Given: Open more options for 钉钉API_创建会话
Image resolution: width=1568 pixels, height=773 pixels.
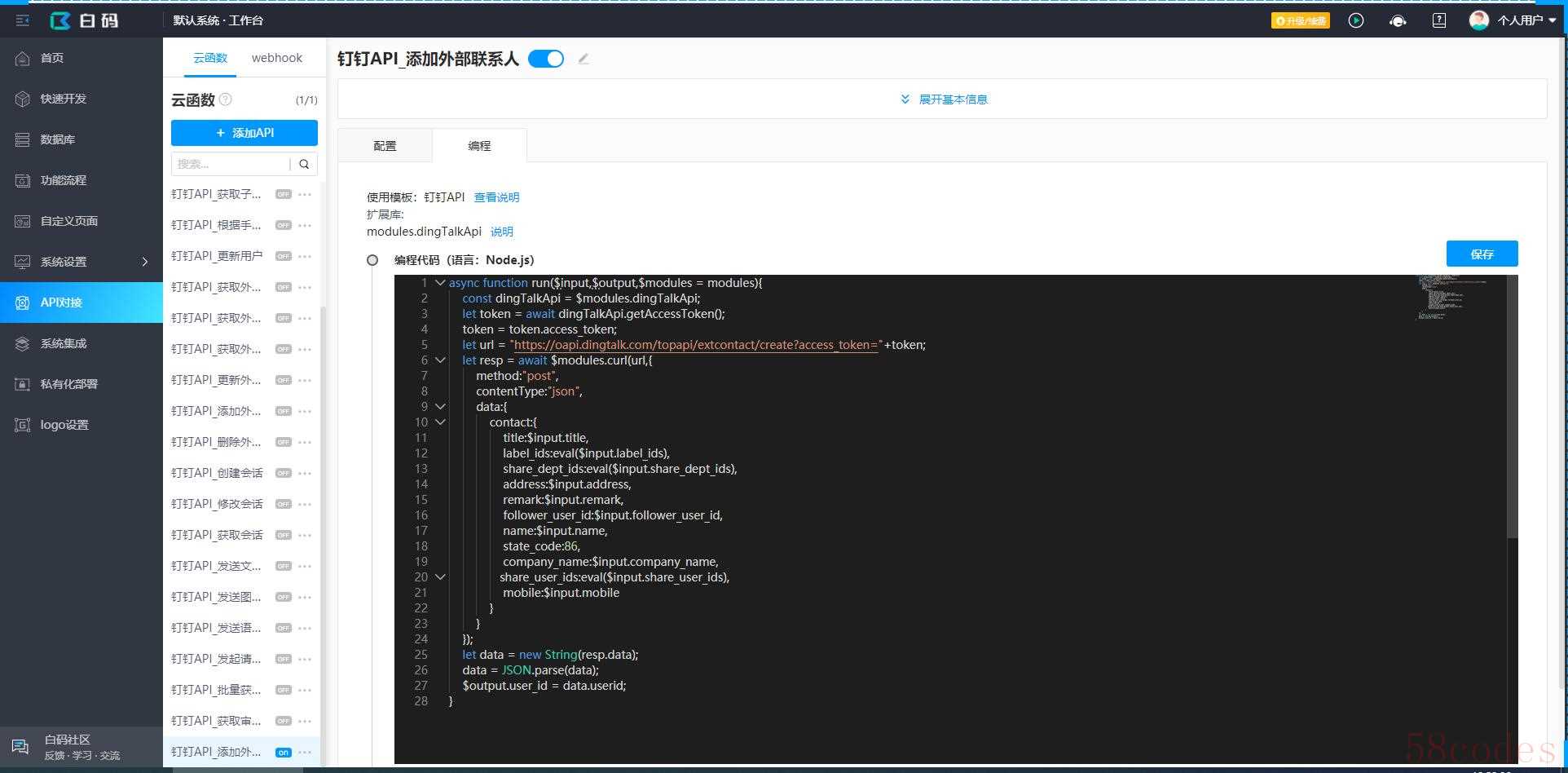Looking at the screenshot, I should pos(305,473).
